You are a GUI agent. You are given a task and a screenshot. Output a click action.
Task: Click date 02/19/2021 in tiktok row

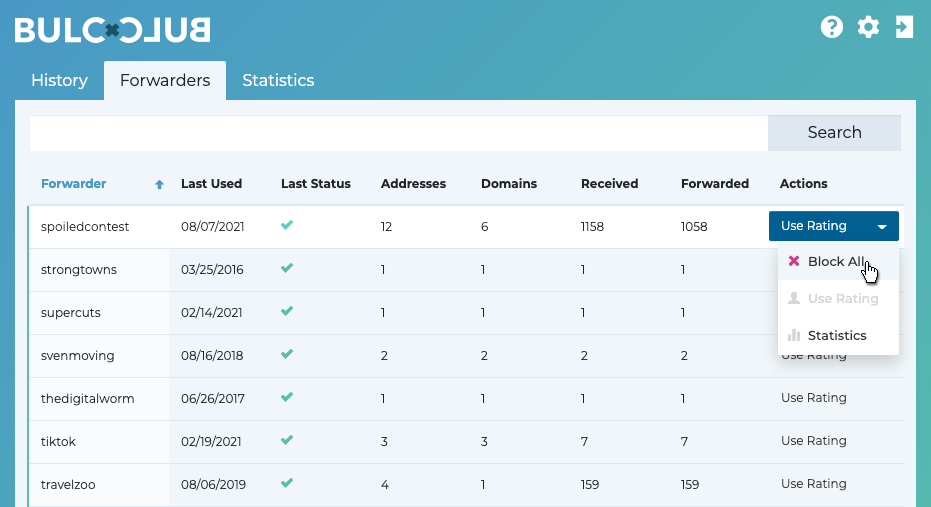(x=211, y=442)
